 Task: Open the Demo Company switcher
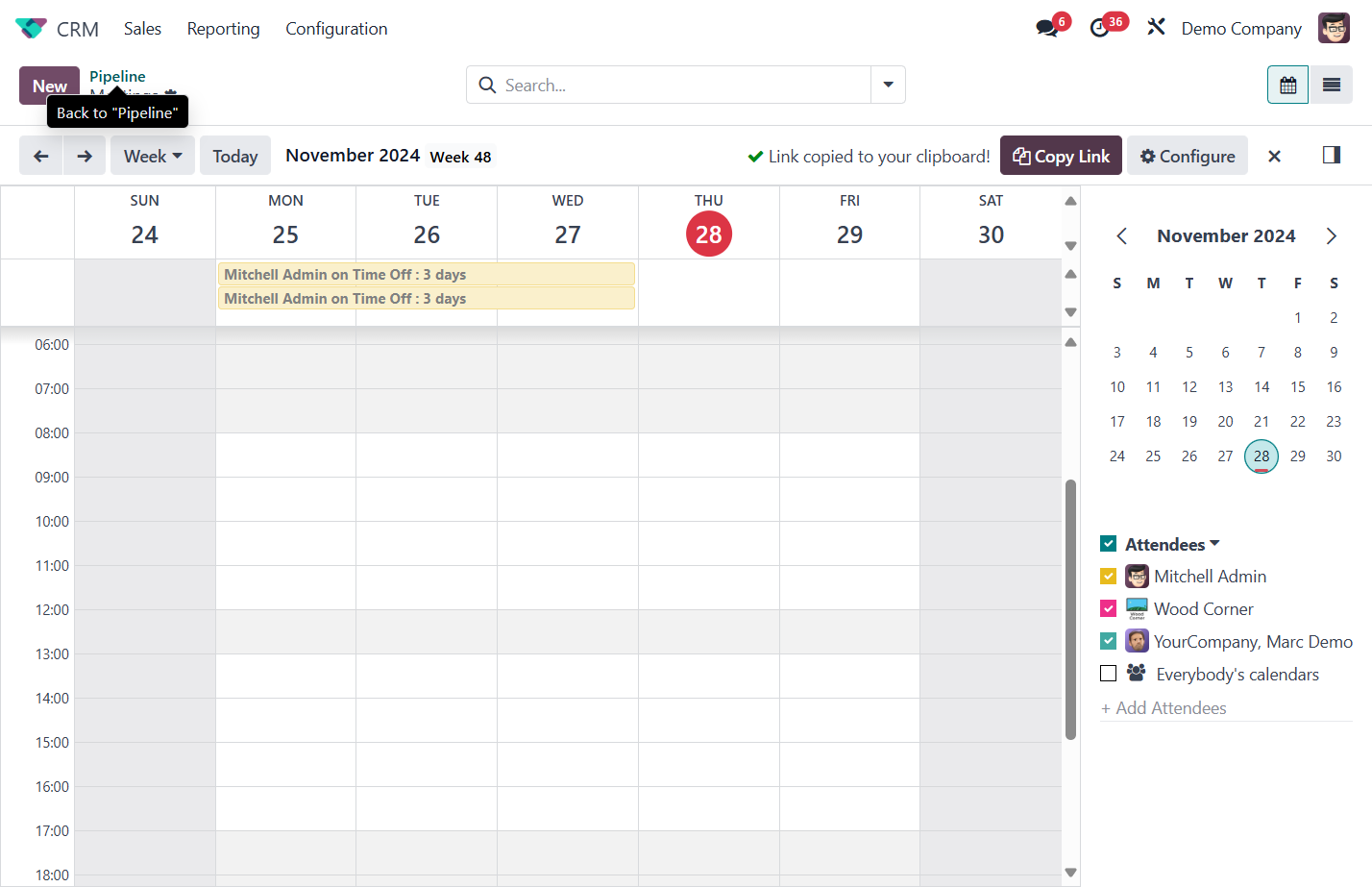point(1241,29)
